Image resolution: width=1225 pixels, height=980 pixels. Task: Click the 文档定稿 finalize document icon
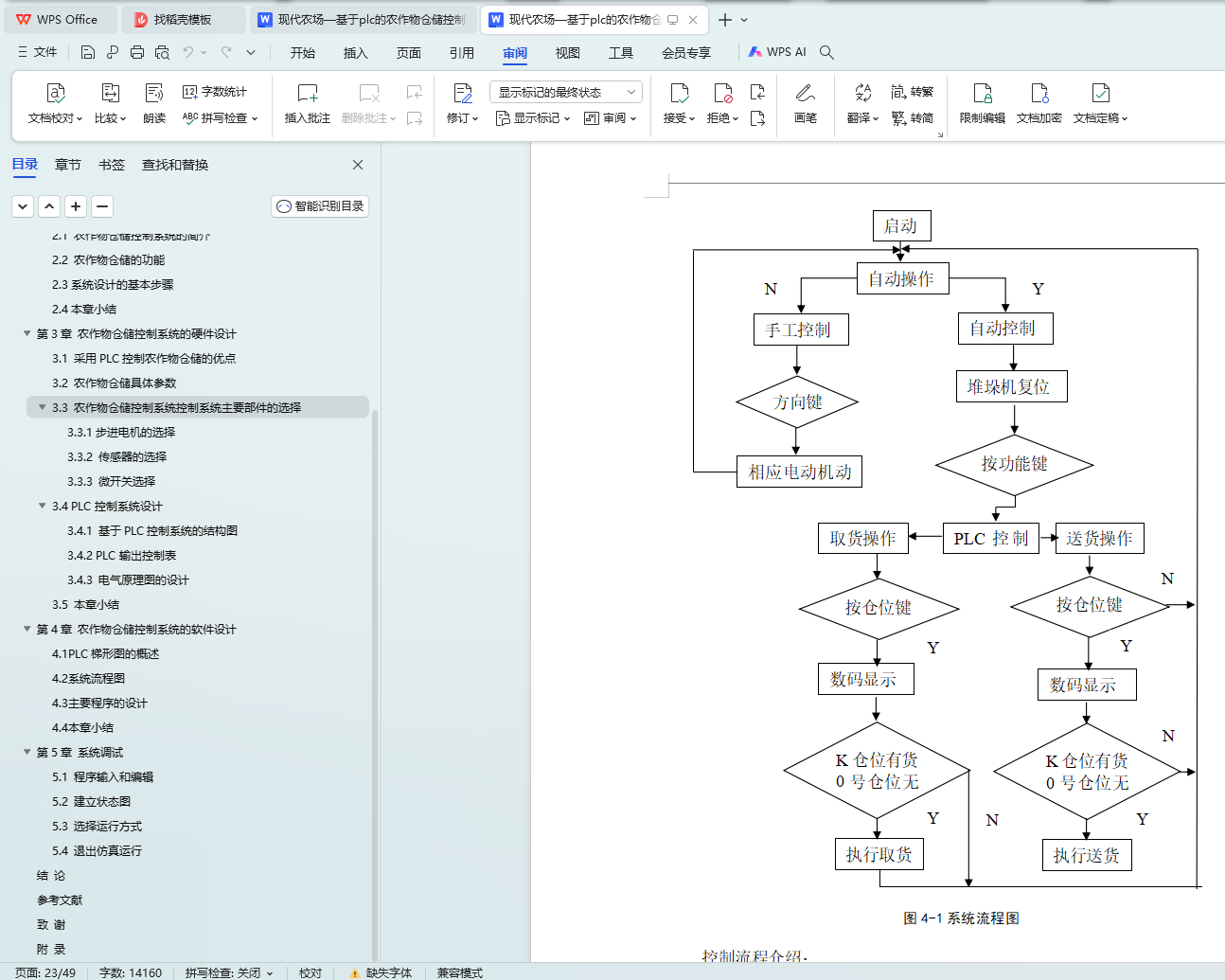coord(1100,93)
